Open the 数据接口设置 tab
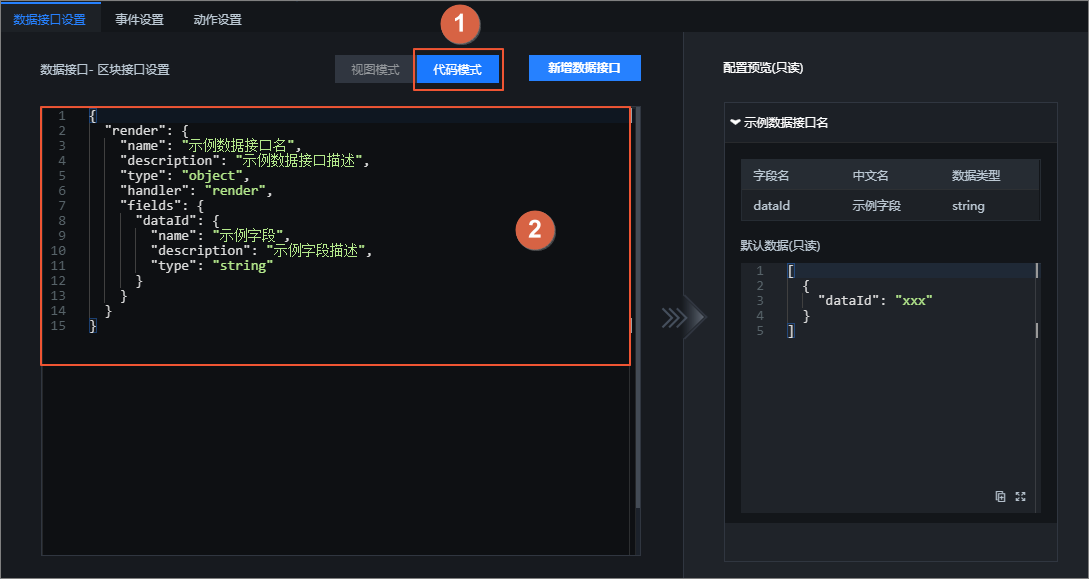1089x579 pixels. tap(50, 19)
